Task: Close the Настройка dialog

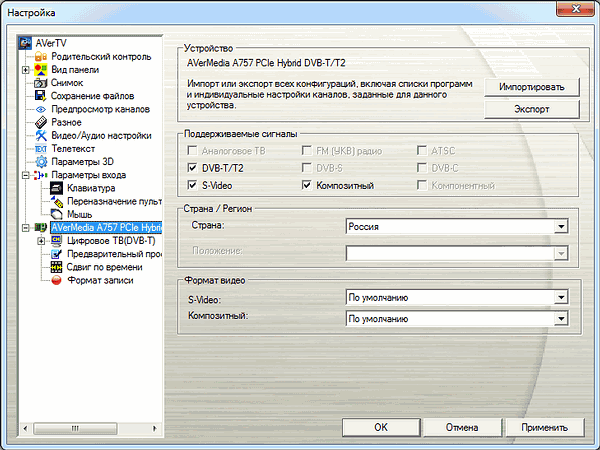Action: [576, 8]
